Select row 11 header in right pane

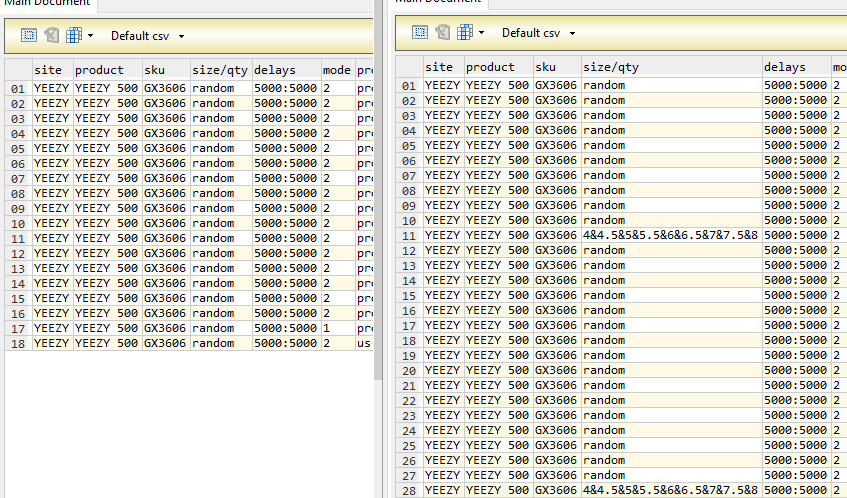[x=409, y=235]
